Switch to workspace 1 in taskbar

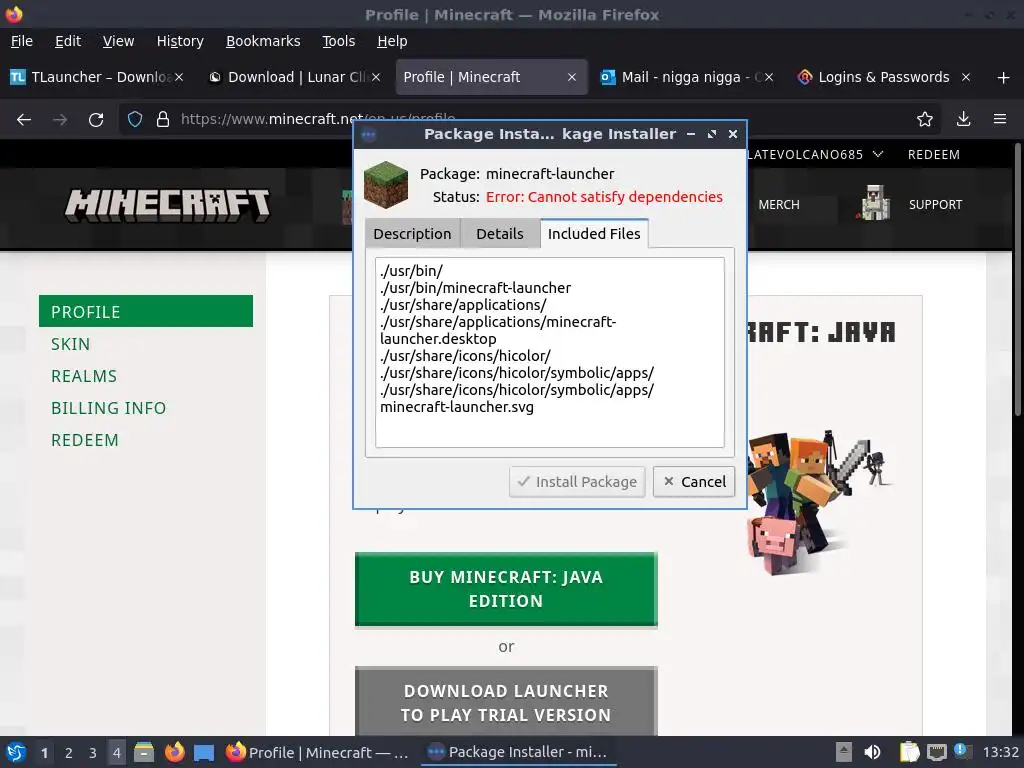44,752
